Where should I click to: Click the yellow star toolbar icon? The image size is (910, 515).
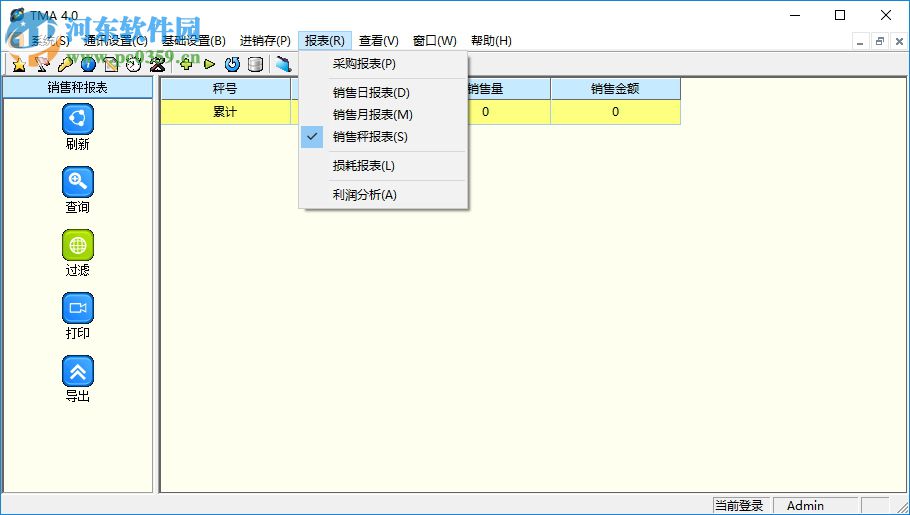pyautogui.click(x=19, y=64)
